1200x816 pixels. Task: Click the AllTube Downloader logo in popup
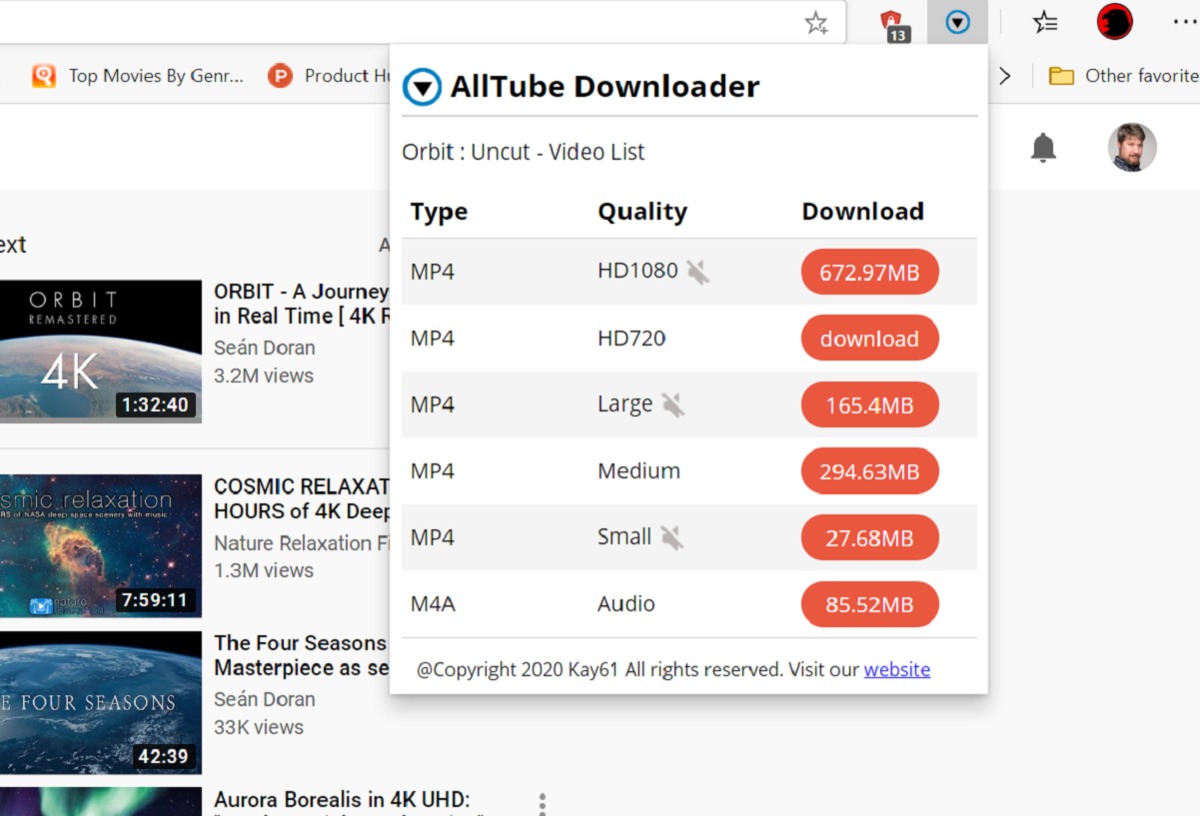(422, 87)
